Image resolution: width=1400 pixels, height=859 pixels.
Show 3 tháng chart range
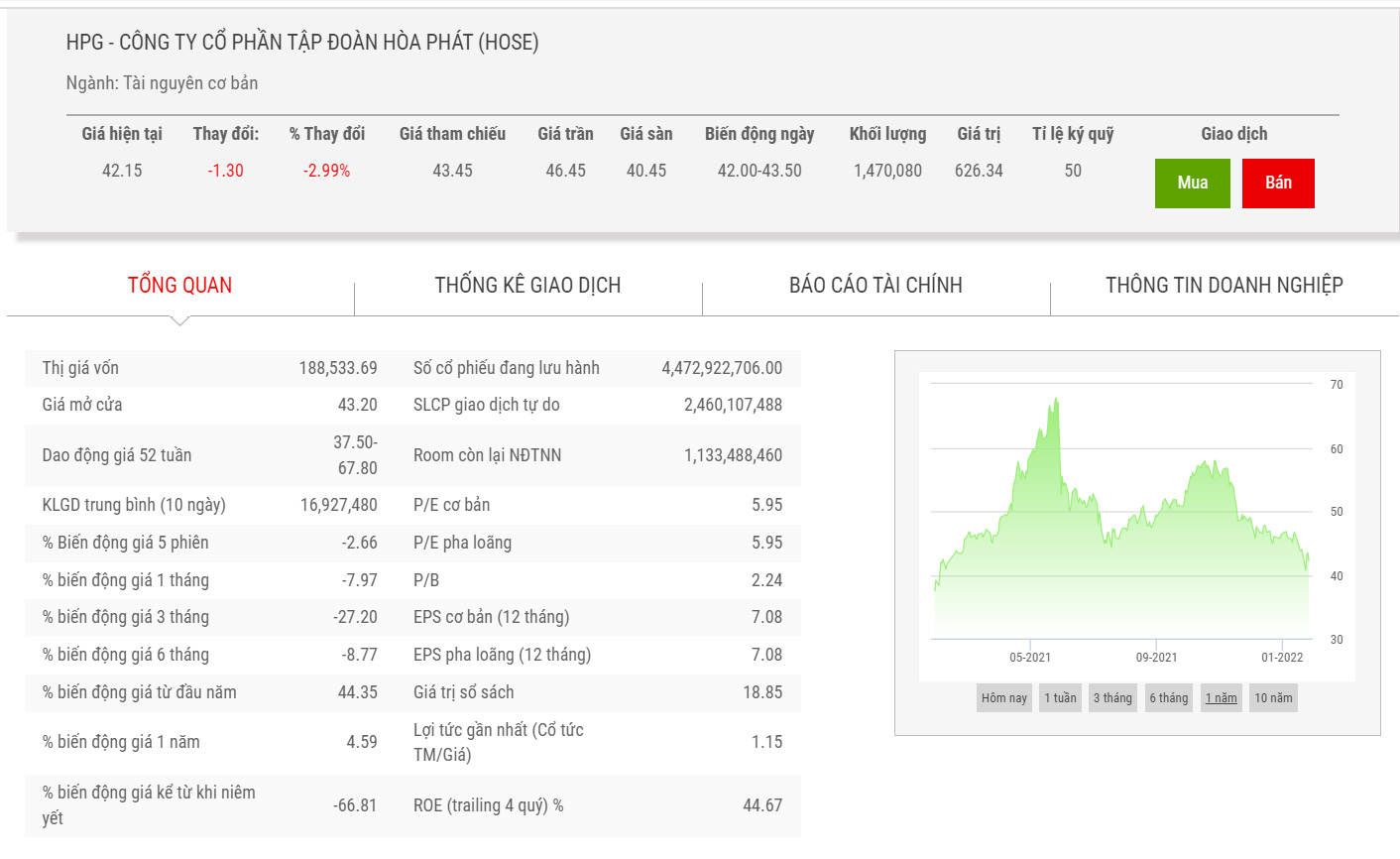1112,698
